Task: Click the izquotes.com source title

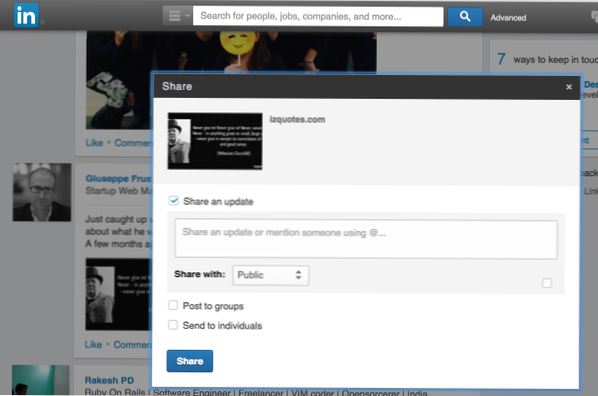Action: [297, 119]
